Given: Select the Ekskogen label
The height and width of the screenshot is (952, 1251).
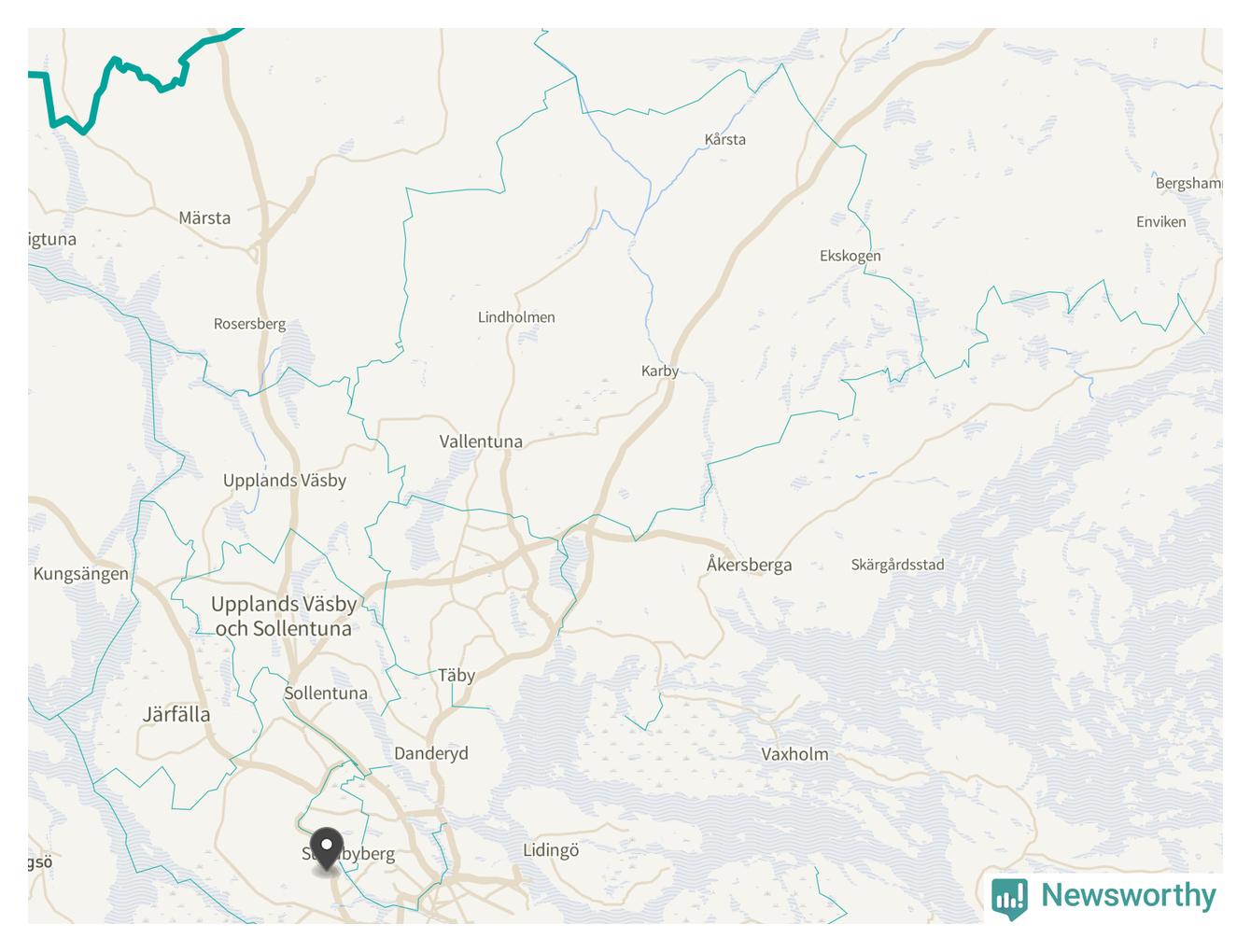Looking at the screenshot, I should [x=850, y=256].
